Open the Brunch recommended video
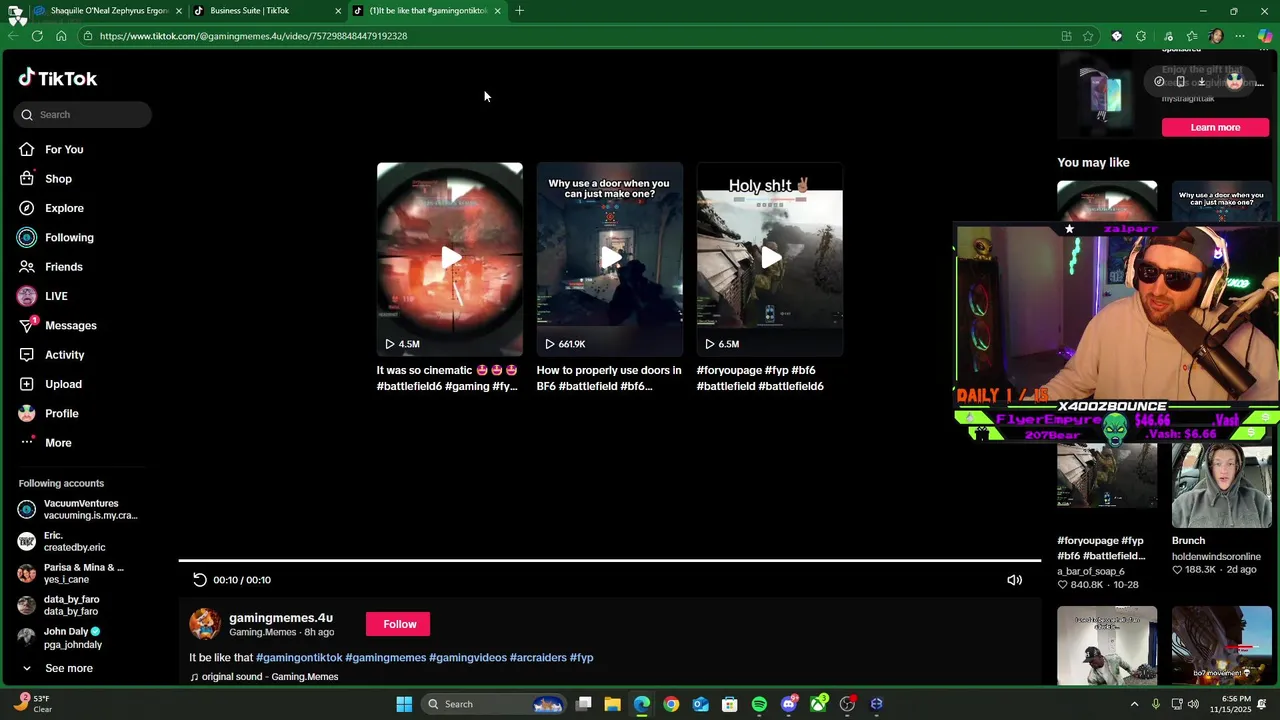Viewport: 1280px width, 720px height. coord(1221,485)
